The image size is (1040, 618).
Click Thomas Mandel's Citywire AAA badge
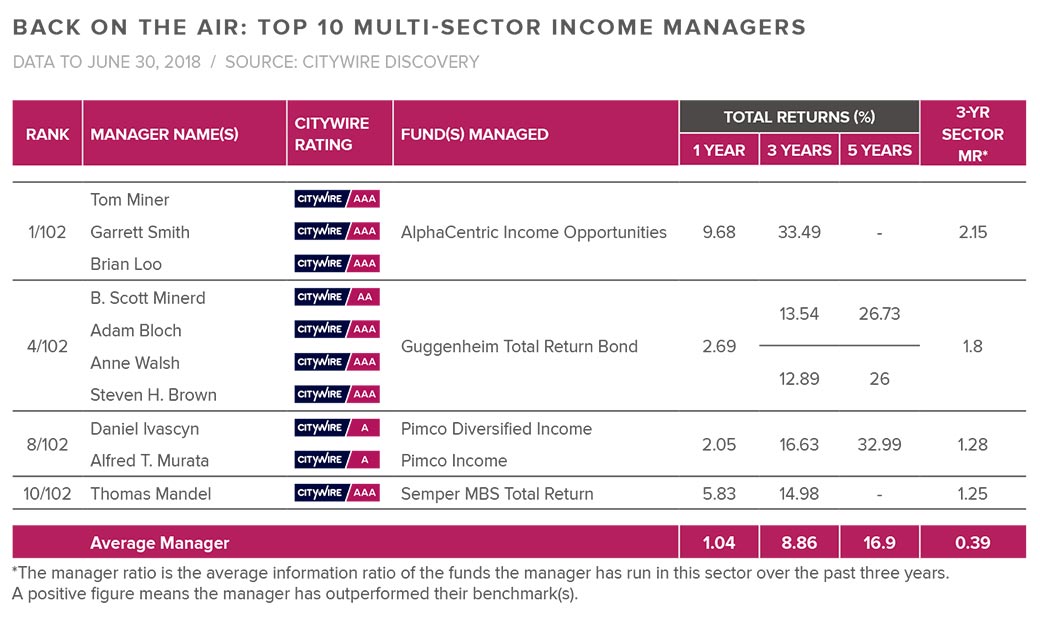(337, 493)
